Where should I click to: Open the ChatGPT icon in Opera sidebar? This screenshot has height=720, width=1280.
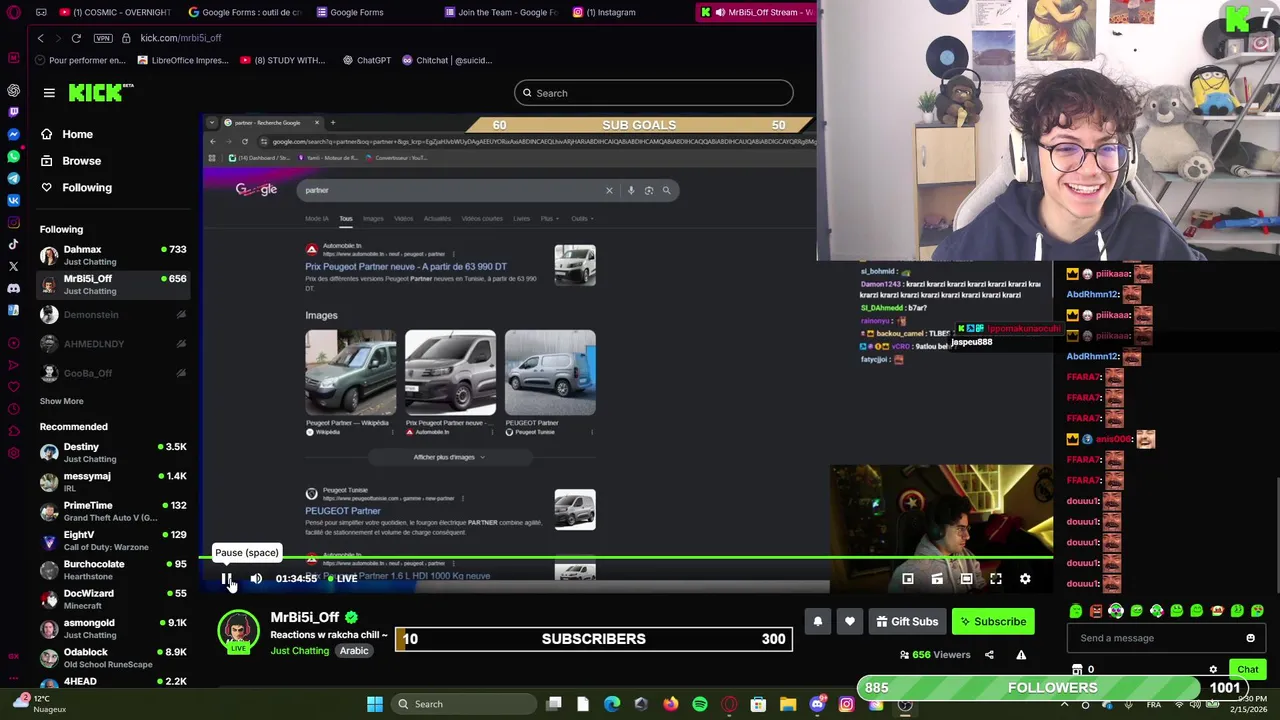point(13,90)
